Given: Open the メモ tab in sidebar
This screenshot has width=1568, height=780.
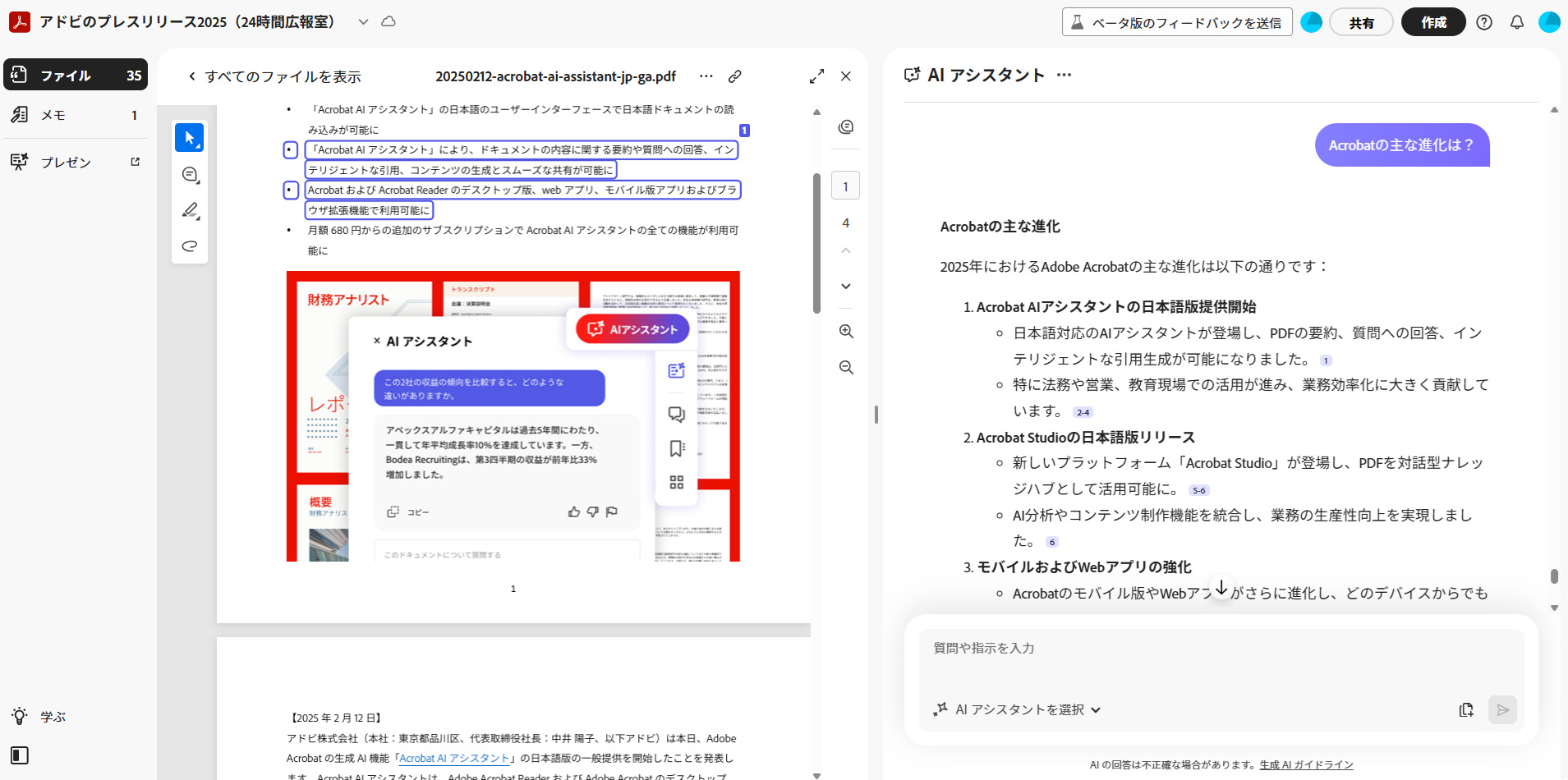Looking at the screenshot, I should (76, 115).
